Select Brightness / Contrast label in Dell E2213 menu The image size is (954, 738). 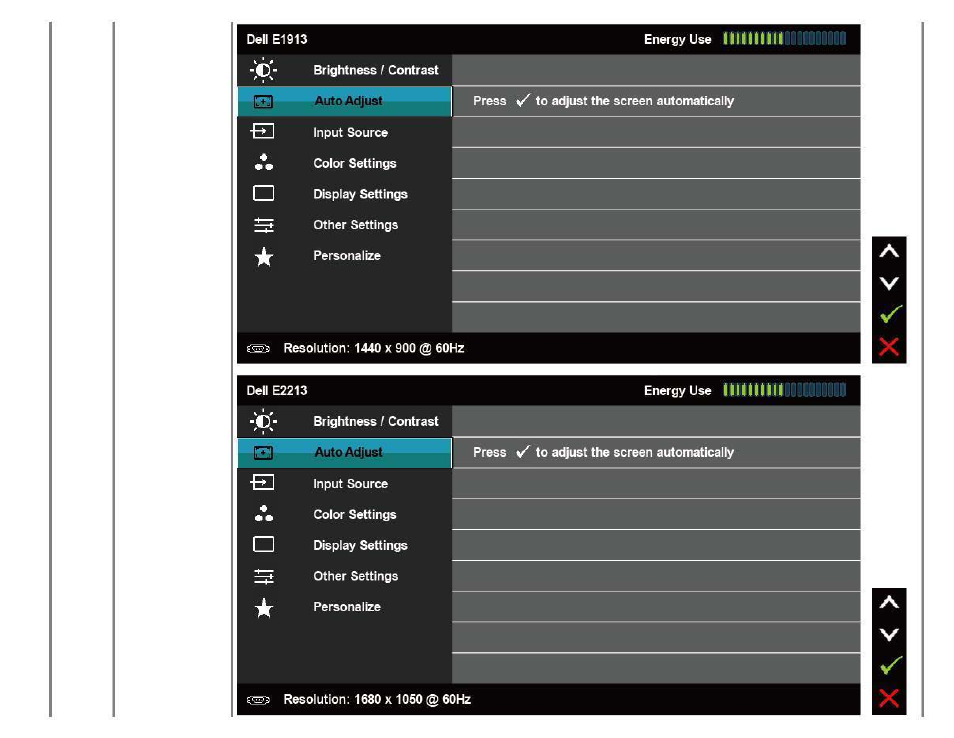(x=375, y=421)
